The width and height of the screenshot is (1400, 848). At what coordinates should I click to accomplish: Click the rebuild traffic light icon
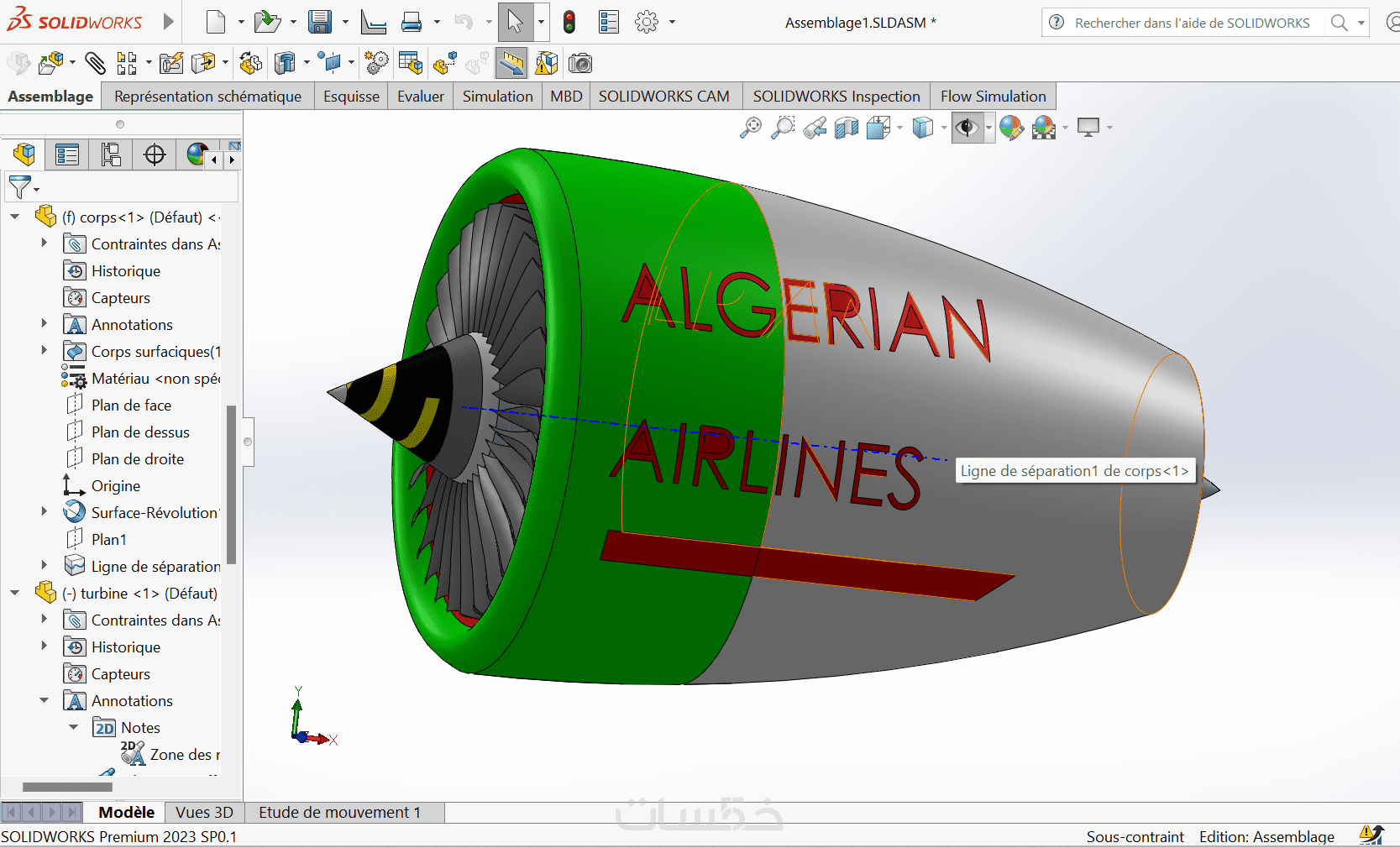coord(569,22)
